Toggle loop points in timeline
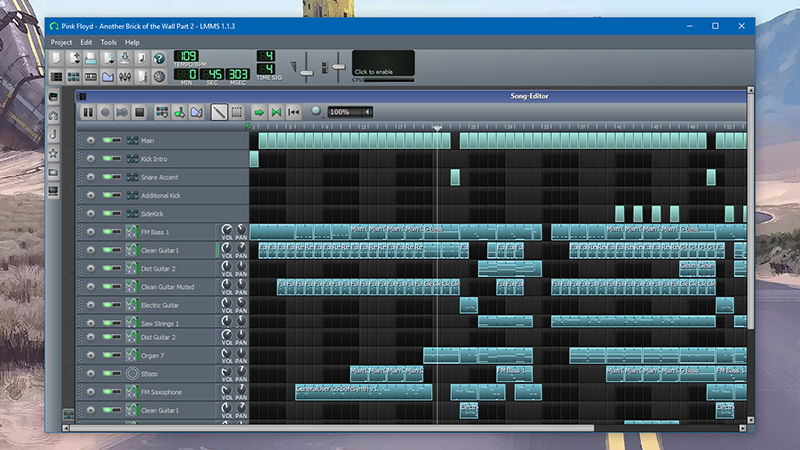Screen dimensions: 800x450 (x=276, y=112)
